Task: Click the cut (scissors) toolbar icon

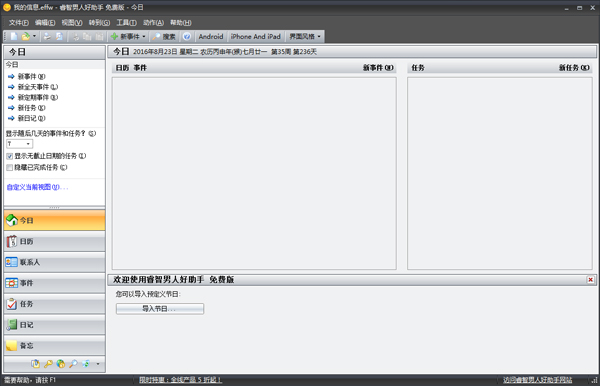Action: pyautogui.click(x=76, y=37)
